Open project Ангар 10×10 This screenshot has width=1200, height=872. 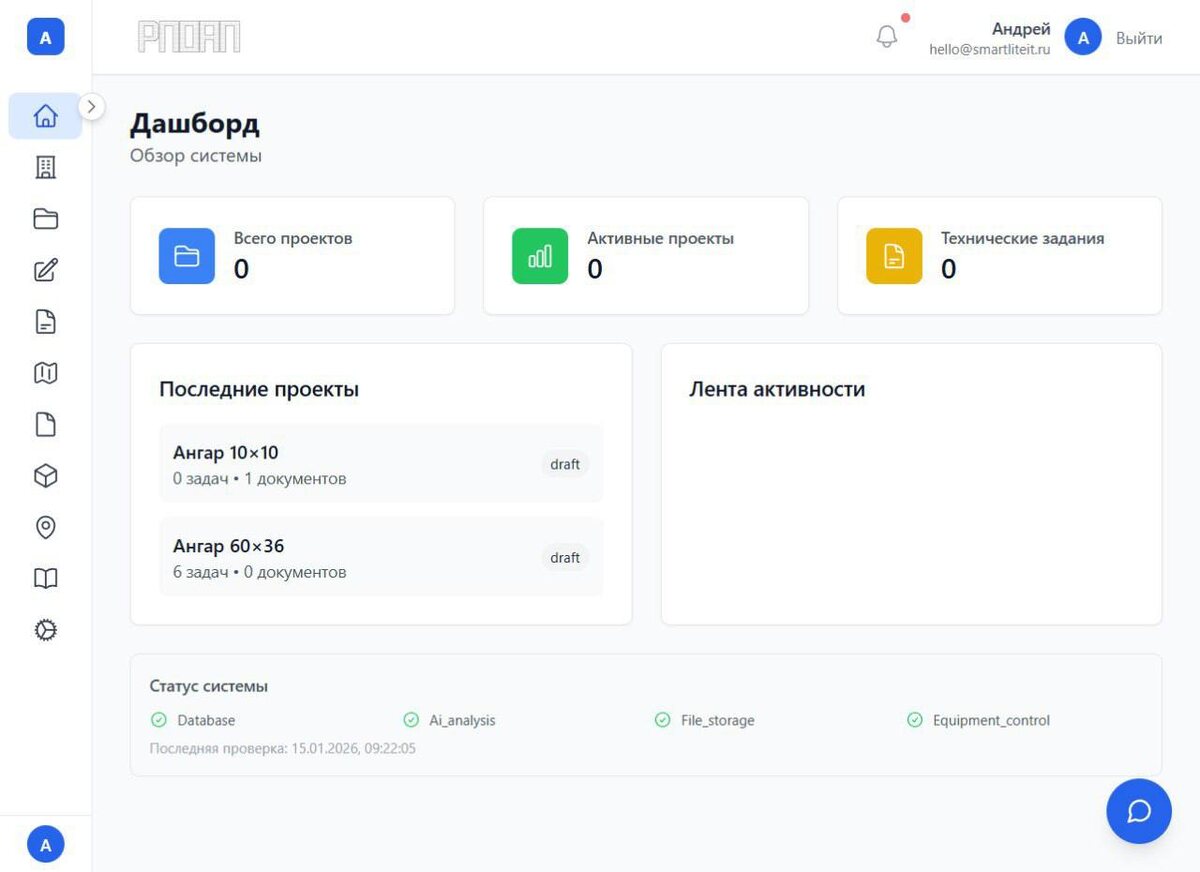pyautogui.click(x=381, y=463)
